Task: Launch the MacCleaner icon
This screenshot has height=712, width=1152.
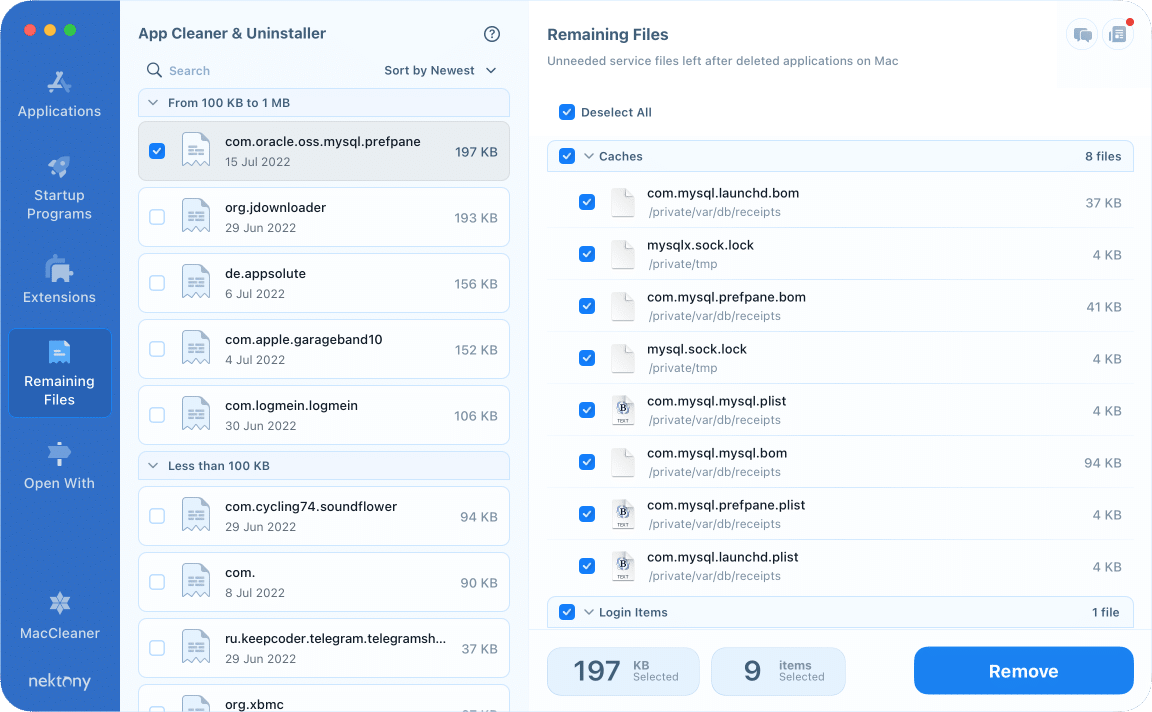Action: coord(59,603)
